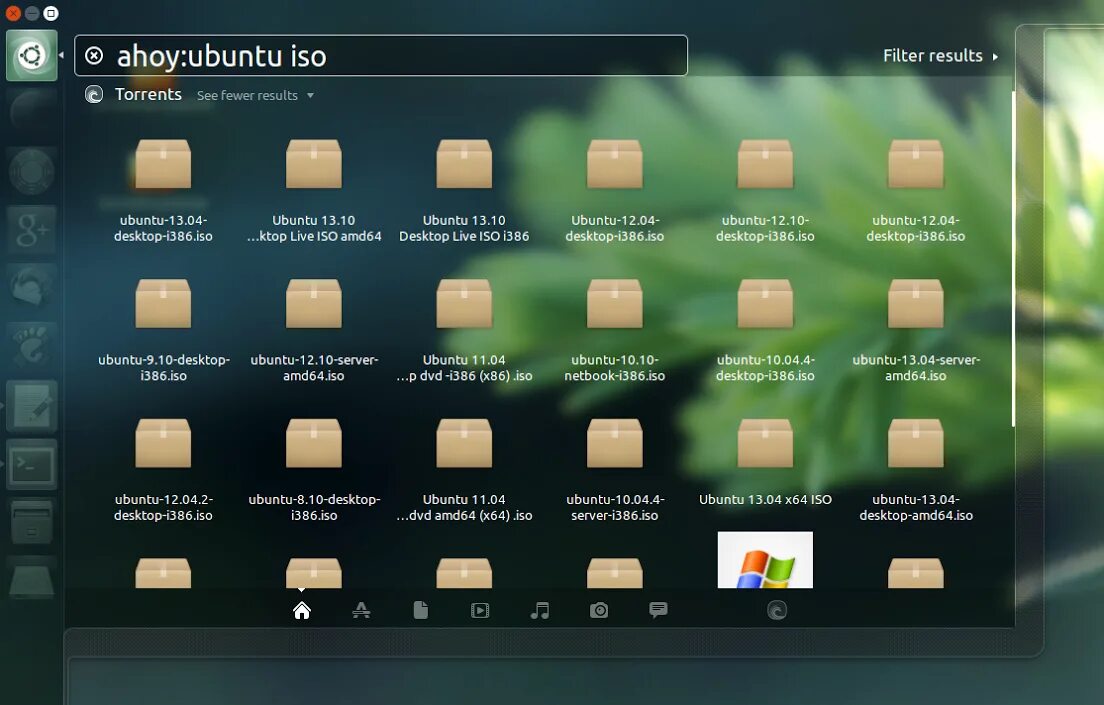The height and width of the screenshot is (705, 1104).
Task: Select ubuntu-8.10-desktop-i386.iso result
Action: (314, 469)
